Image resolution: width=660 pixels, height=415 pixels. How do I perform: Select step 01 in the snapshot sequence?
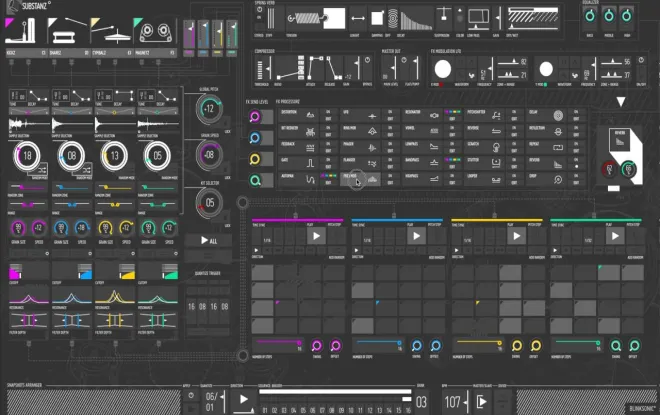(265, 410)
